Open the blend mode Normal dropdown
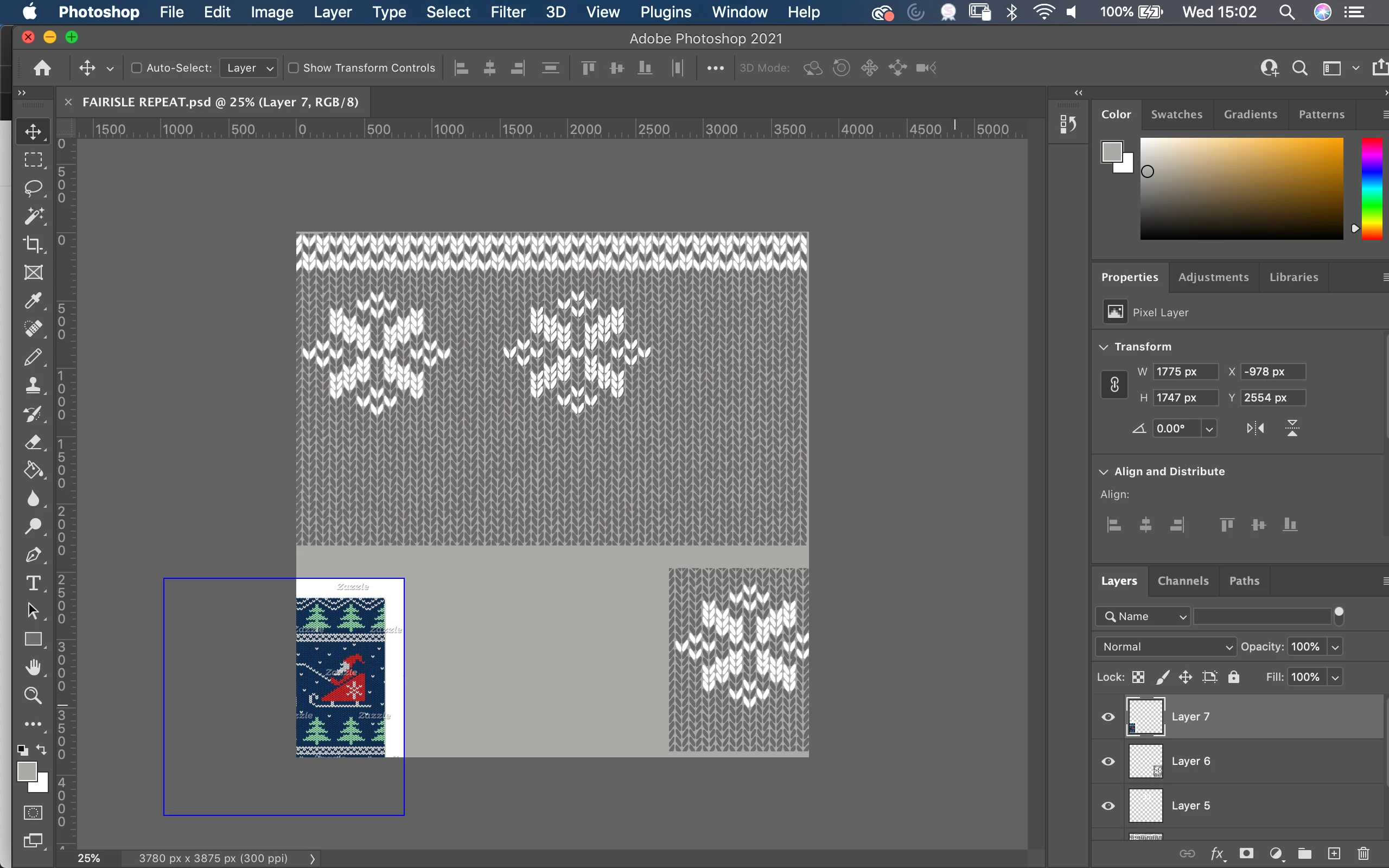 point(1167,647)
